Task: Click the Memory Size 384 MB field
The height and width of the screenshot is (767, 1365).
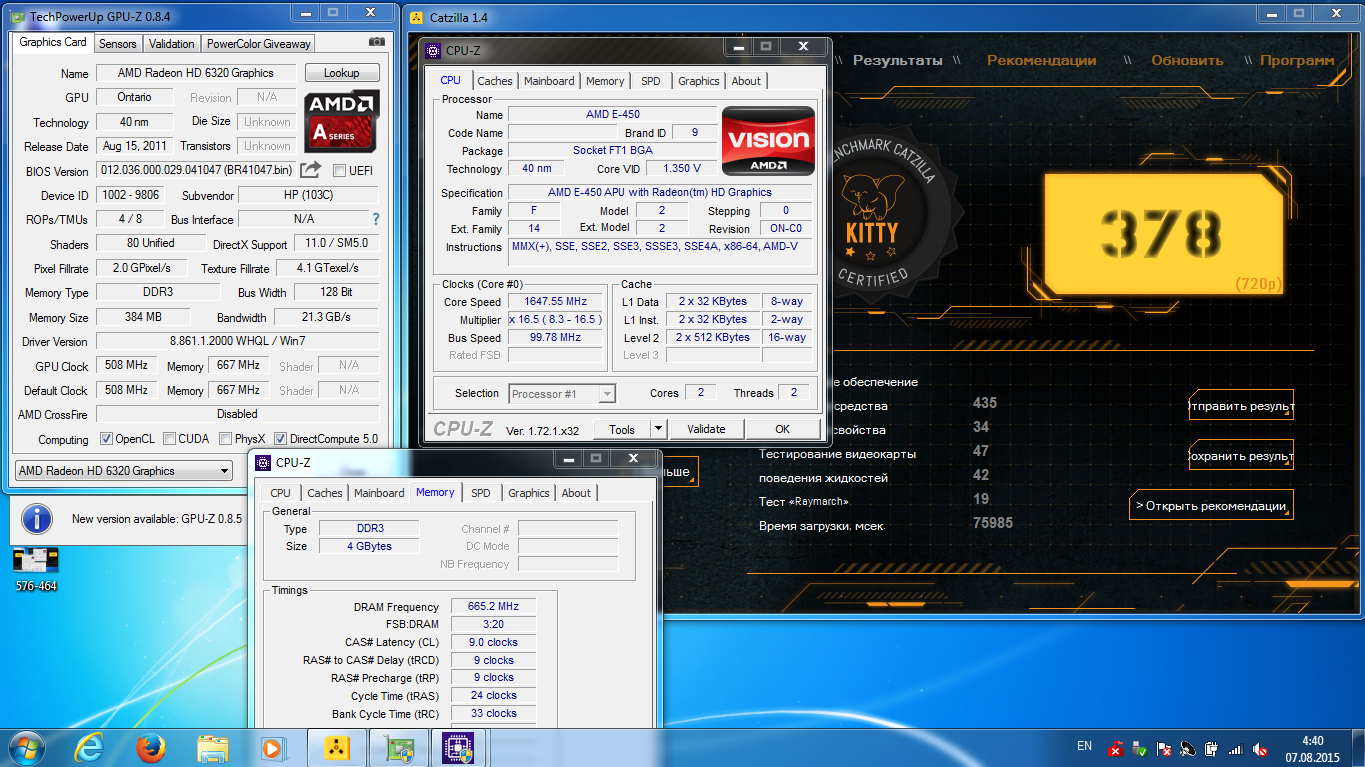Action: pyautogui.click(x=144, y=317)
